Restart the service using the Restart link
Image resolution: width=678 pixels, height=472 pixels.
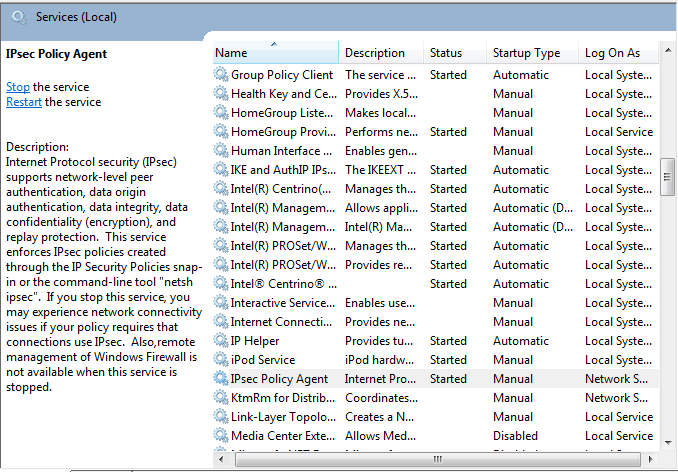[24, 102]
